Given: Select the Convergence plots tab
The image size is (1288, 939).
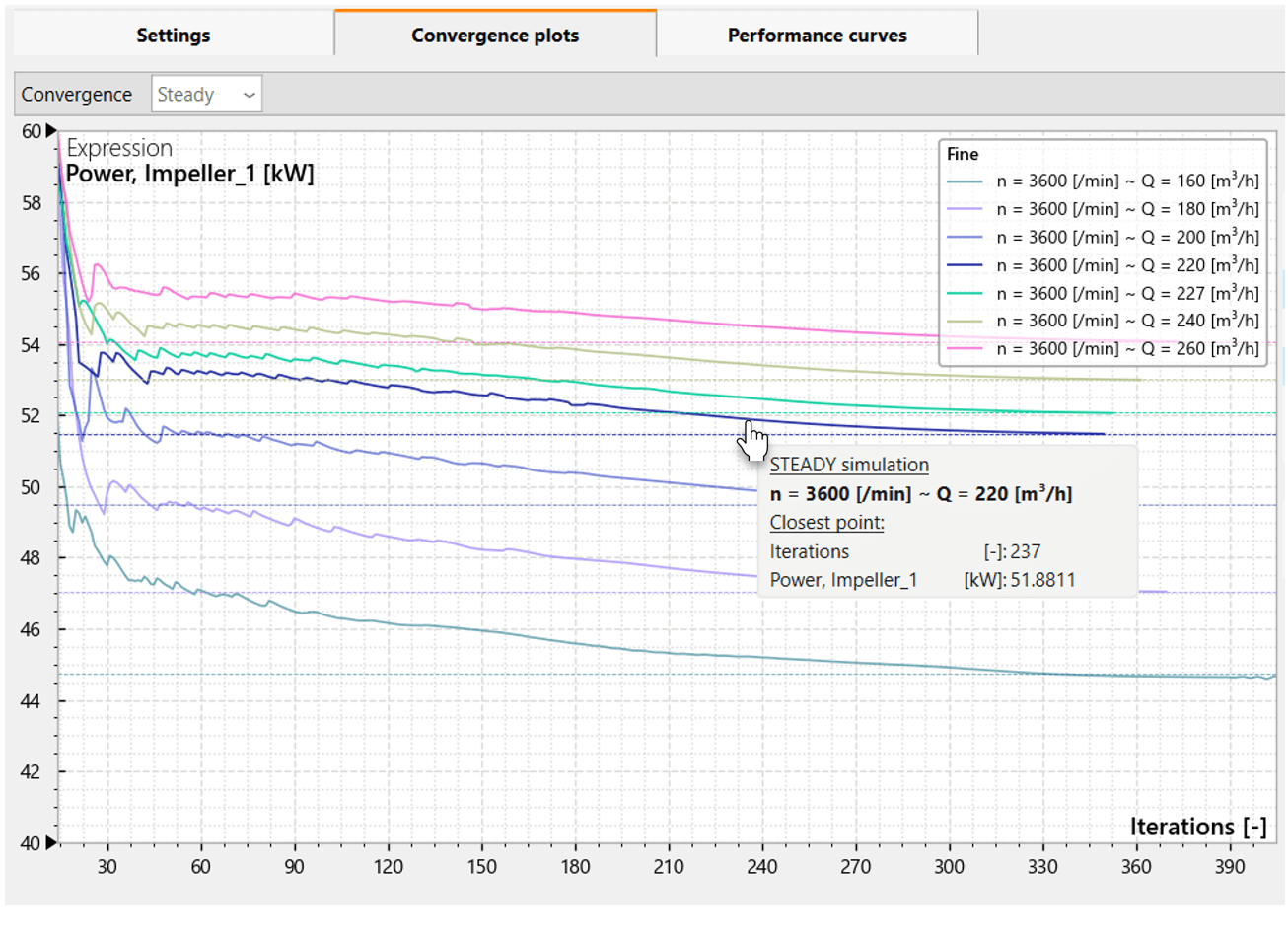Looking at the screenshot, I should [495, 35].
